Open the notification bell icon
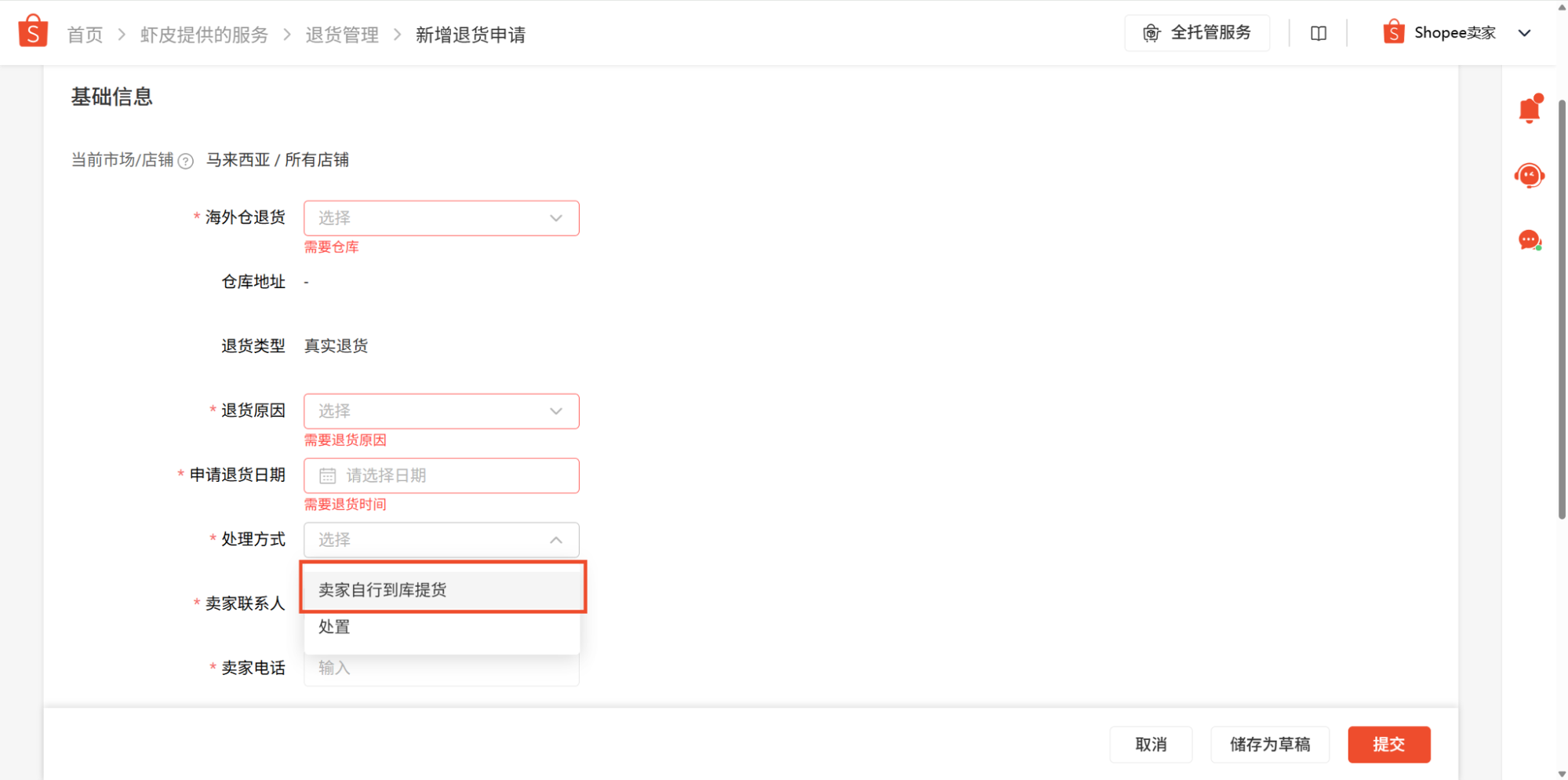 pyautogui.click(x=1530, y=108)
